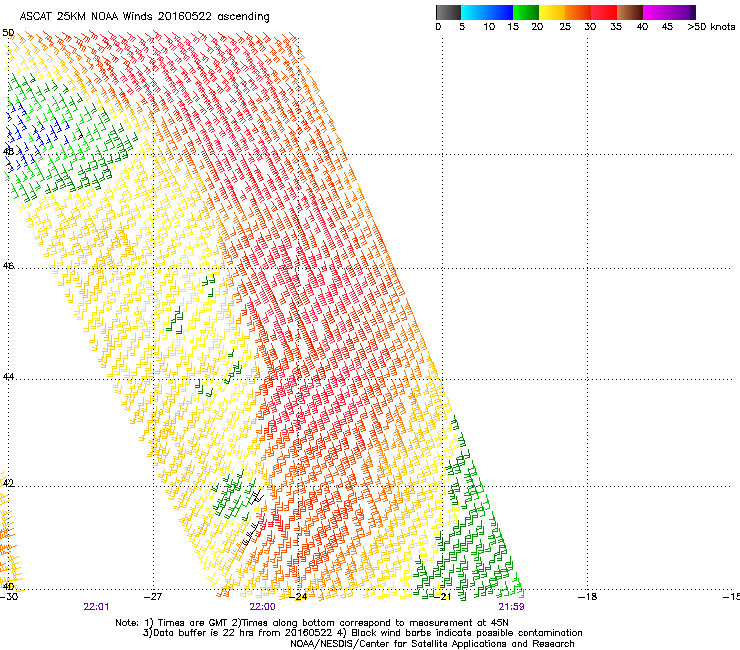Click the yellow 20-25 knots legend swatch
Screen dimensions: 740x650
click(552, 12)
